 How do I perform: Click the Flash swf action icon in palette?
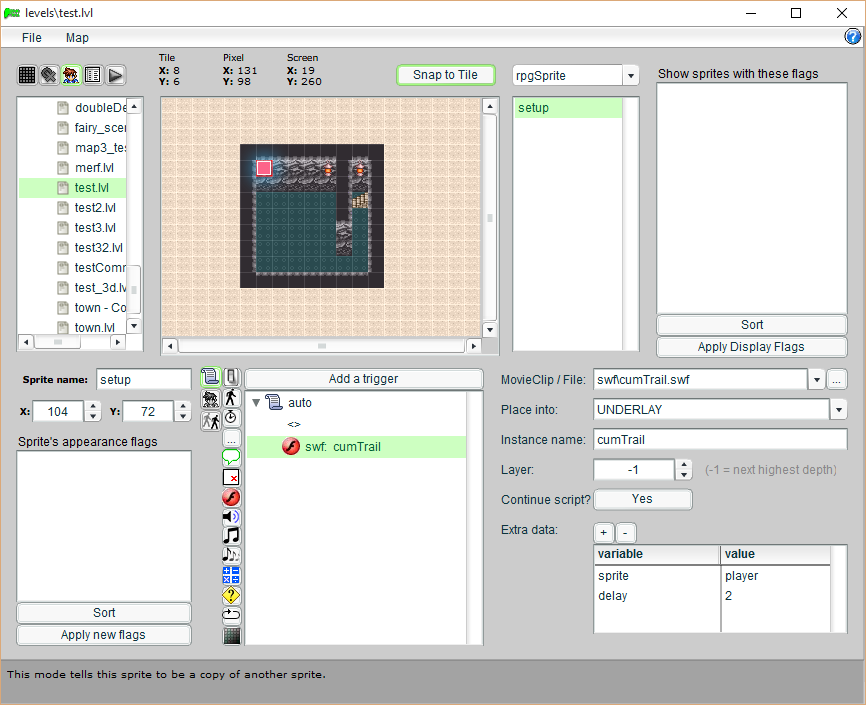(x=231, y=497)
